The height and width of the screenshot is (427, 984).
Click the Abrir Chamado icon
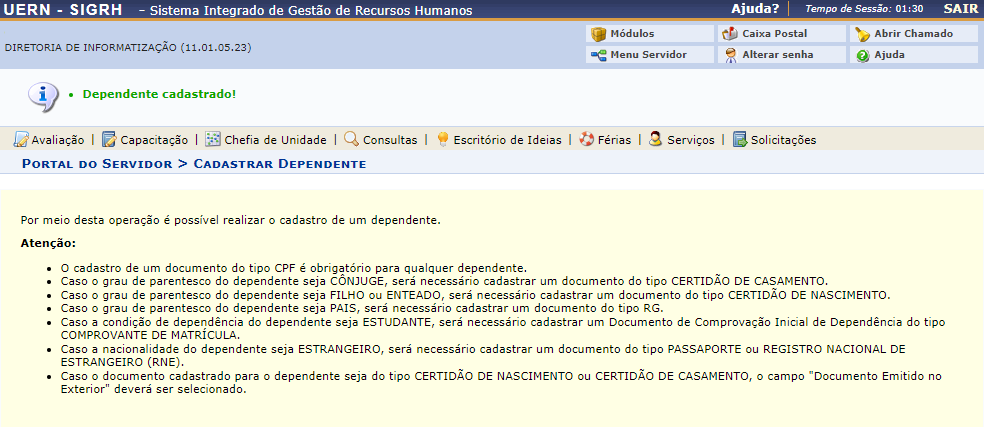(862, 34)
